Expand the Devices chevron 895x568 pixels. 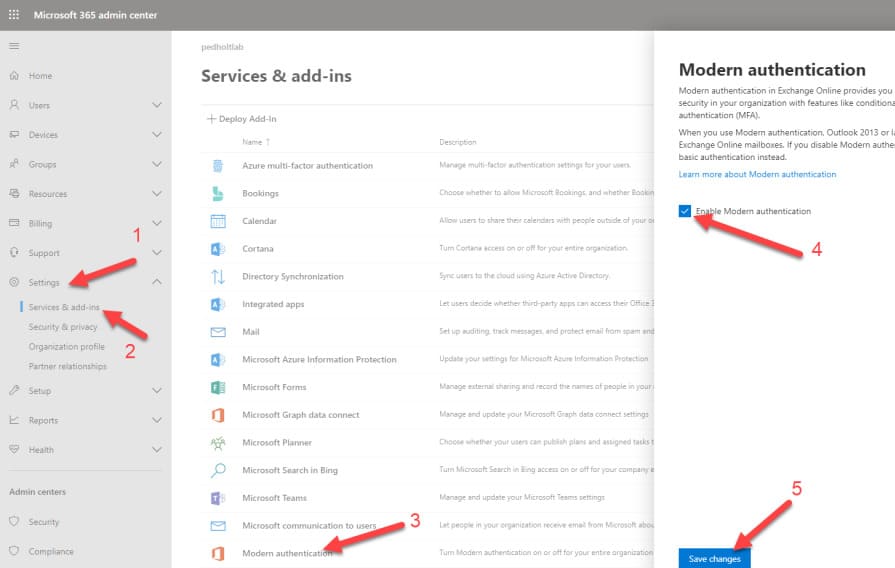click(x=157, y=135)
